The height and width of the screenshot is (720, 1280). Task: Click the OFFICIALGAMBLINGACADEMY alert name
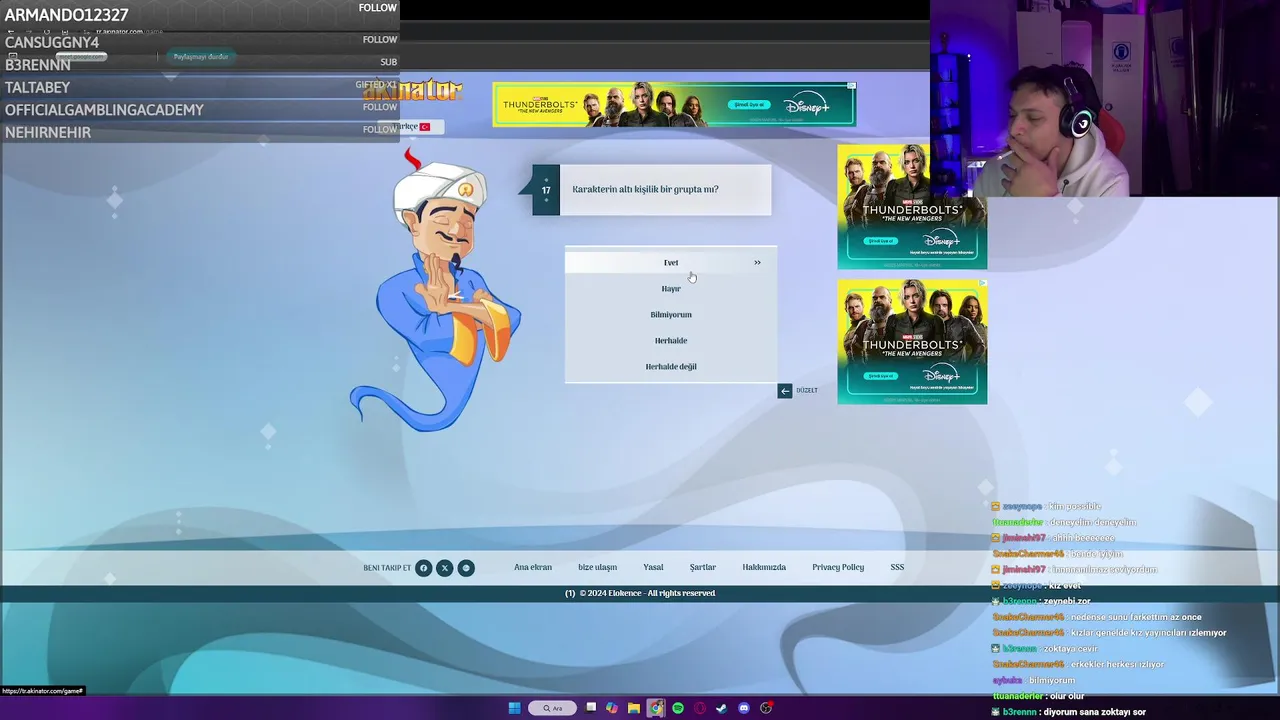point(104,110)
